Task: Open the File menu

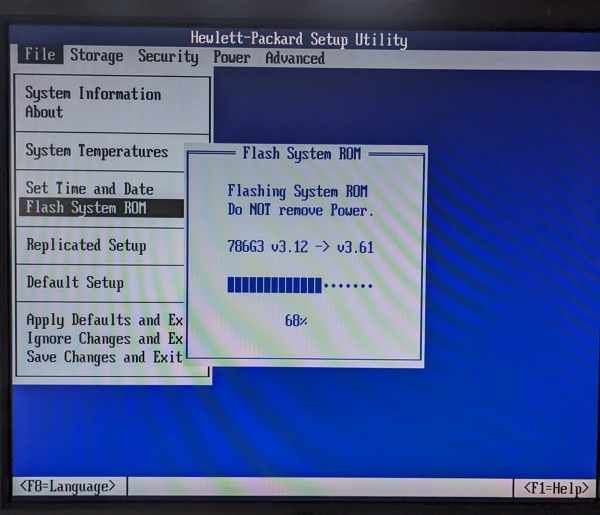Action: click(40, 54)
